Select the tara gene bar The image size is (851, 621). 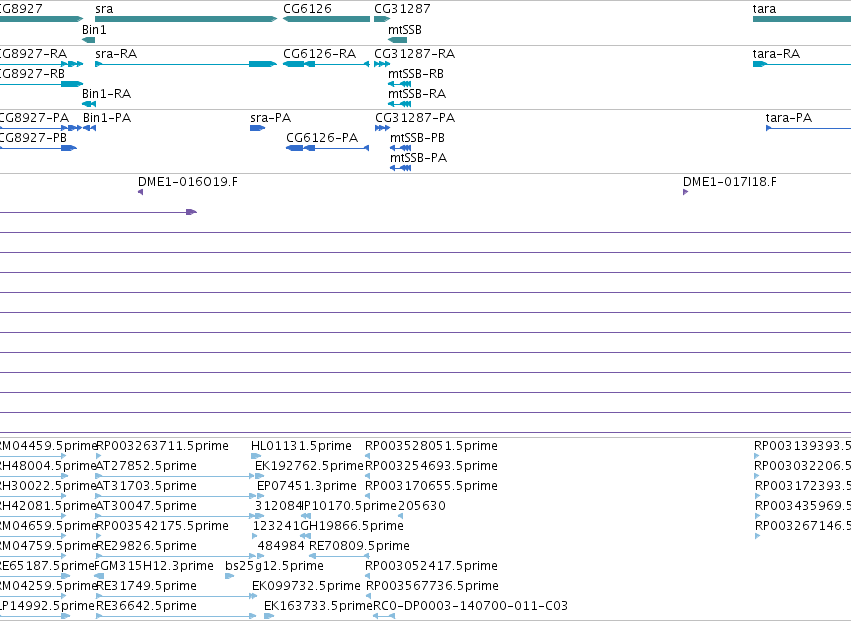(802, 19)
